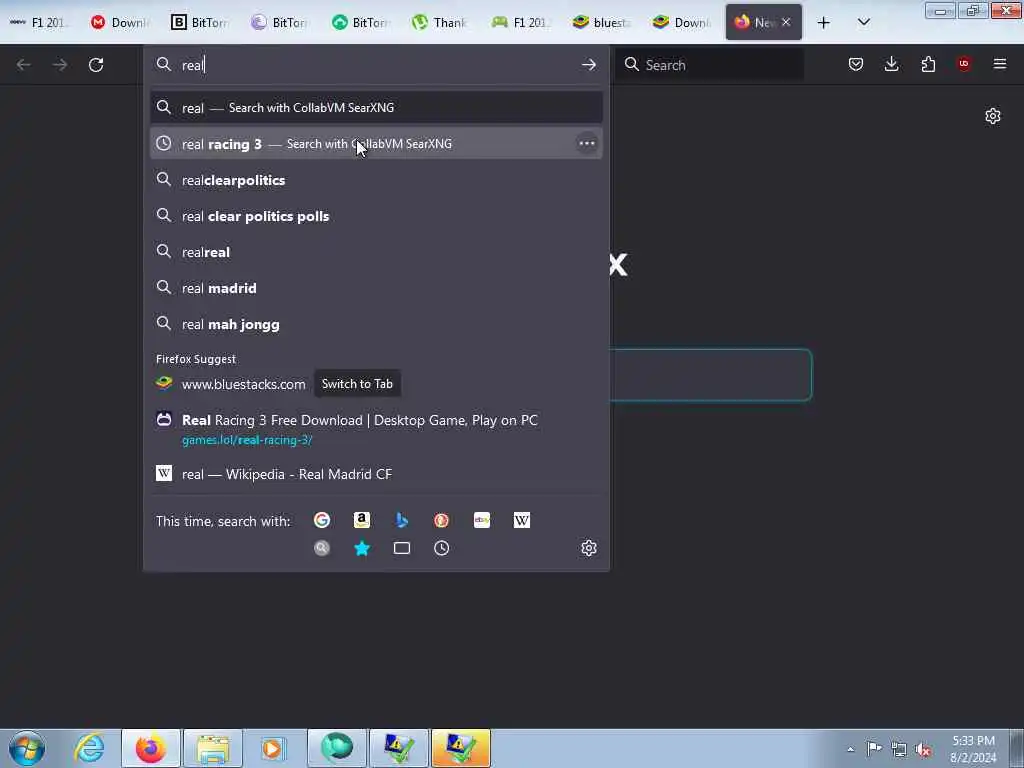Viewport: 1024px width, 768px height.
Task: Search only history with clock icon
Action: click(x=441, y=548)
